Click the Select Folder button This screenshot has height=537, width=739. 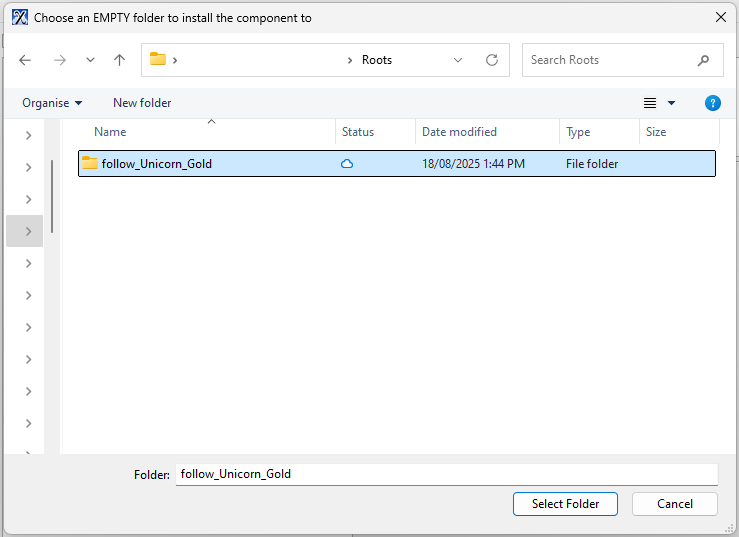tap(565, 504)
